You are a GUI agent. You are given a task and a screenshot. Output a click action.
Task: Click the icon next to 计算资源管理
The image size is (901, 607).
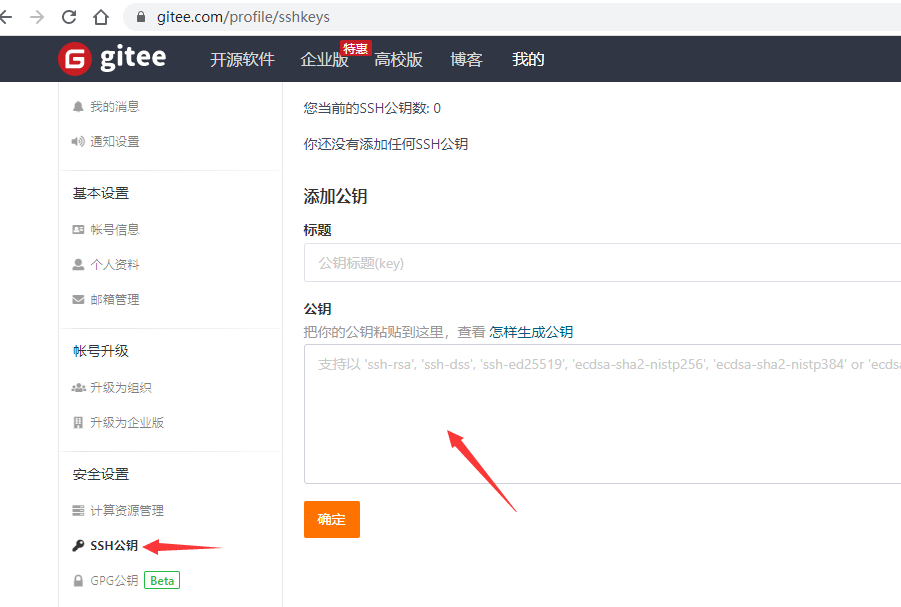pyautogui.click(x=78, y=510)
